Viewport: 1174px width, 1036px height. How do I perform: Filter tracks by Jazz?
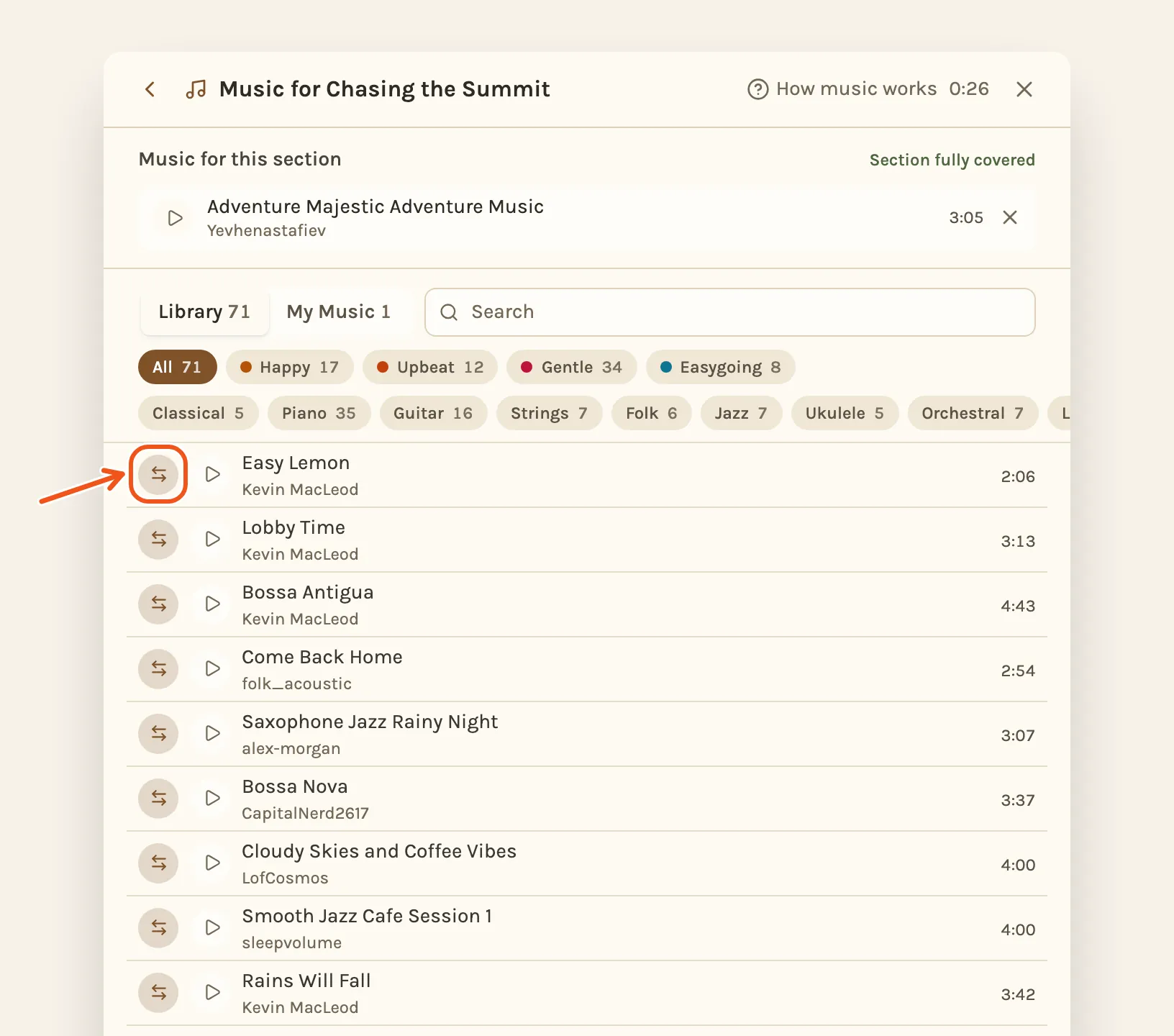[x=742, y=414]
